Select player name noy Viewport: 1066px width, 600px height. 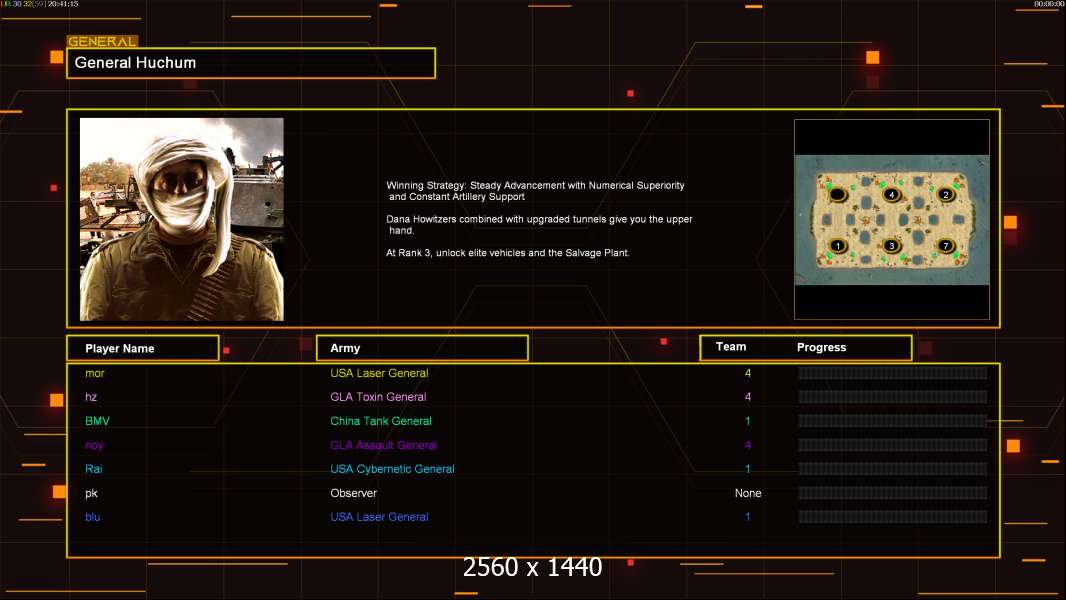pyautogui.click(x=94, y=446)
